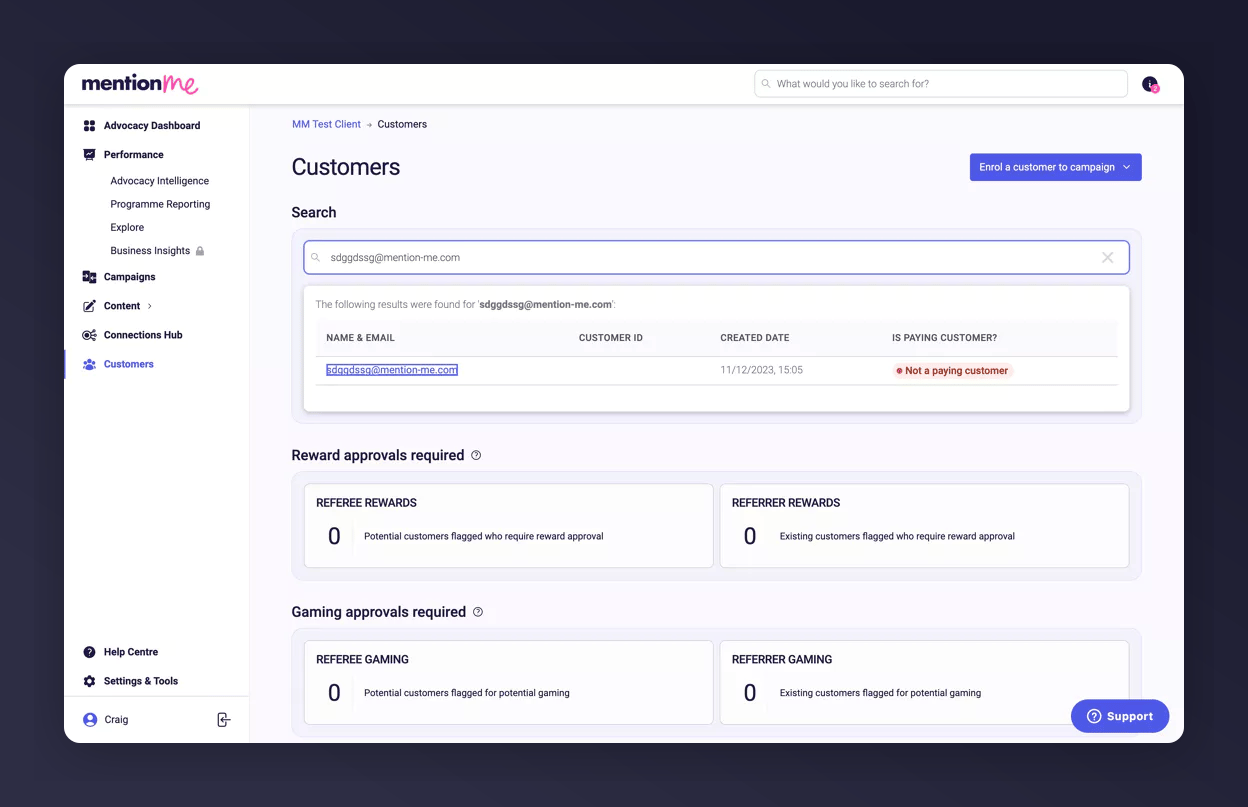Screen dimensions: 1248x807
Task: Open Business Insights submenu item
Action: [x=150, y=251]
